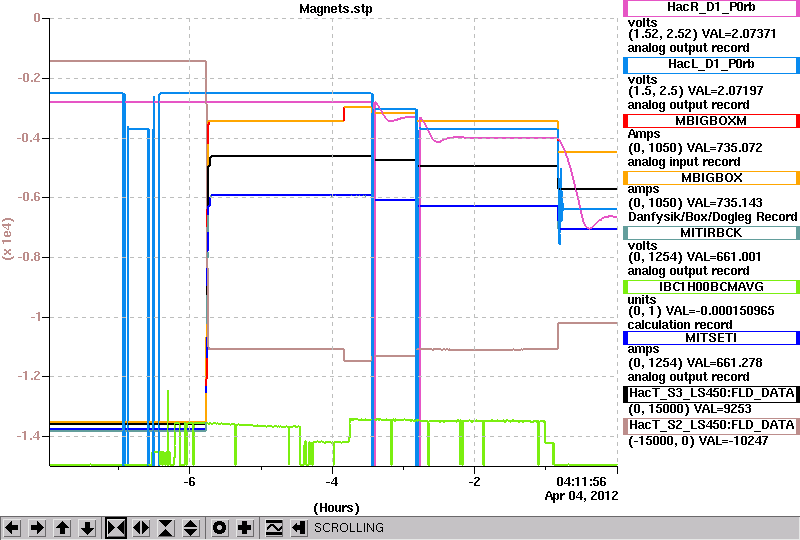Viewport: 800px width, 540px height.
Task: Pan the graph up with up arrow
Action: [63, 528]
